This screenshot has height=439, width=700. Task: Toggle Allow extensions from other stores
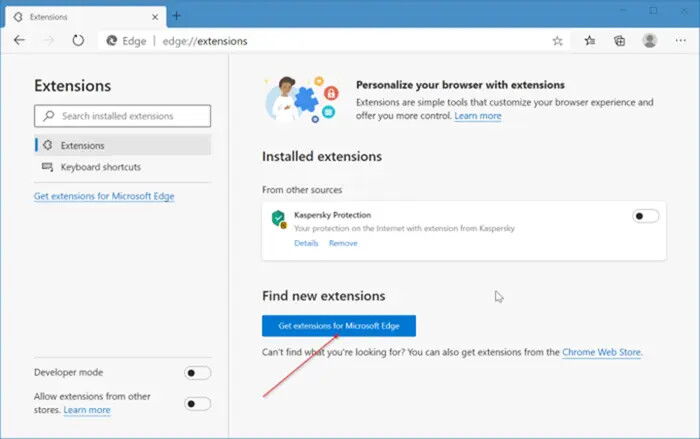point(197,404)
